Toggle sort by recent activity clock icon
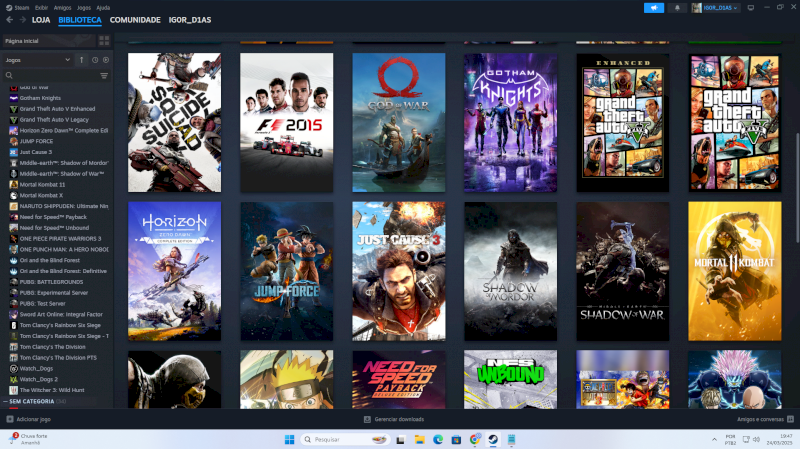800x449 pixels. (x=95, y=60)
